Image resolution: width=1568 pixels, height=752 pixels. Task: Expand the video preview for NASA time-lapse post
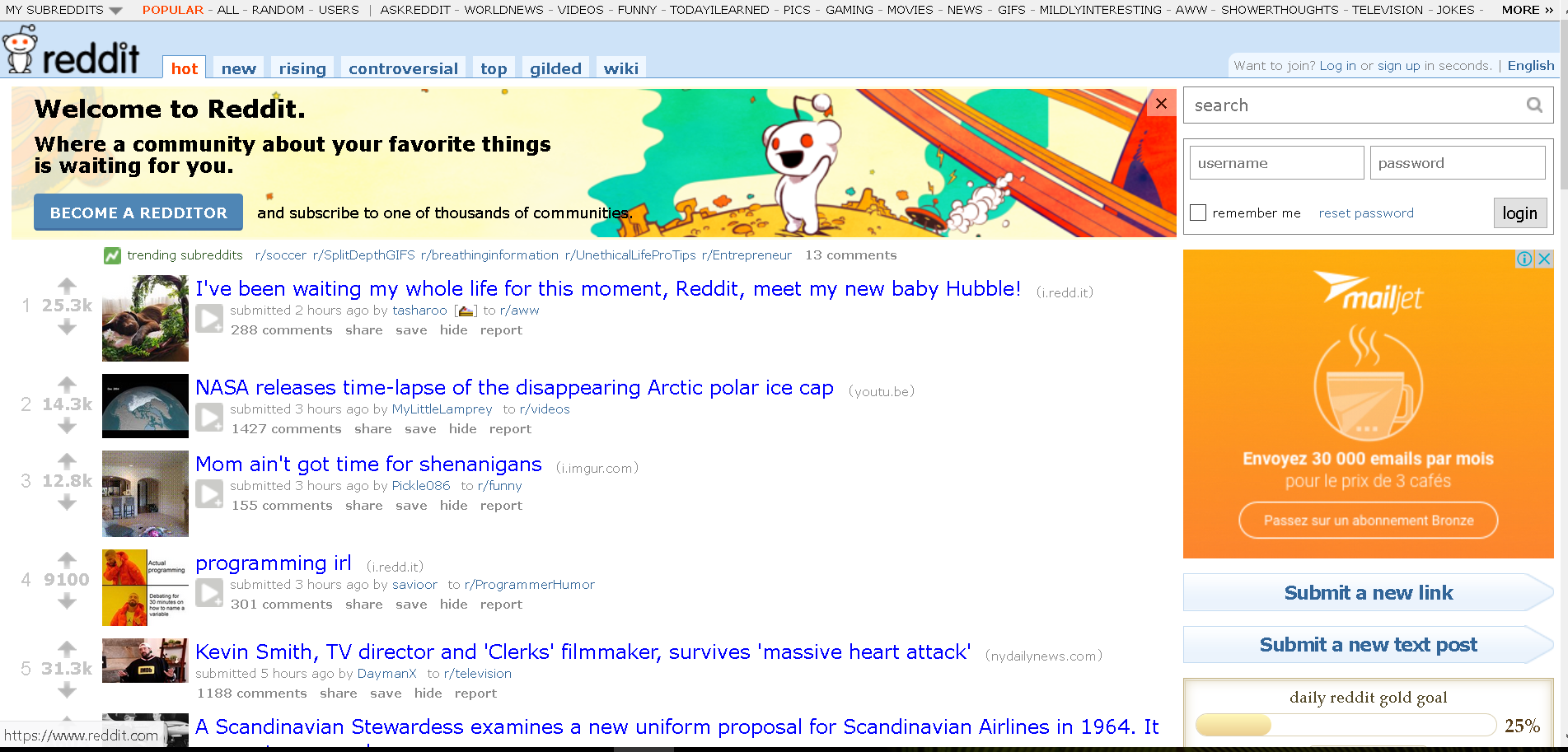pyautogui.click(x=209, y=418)
